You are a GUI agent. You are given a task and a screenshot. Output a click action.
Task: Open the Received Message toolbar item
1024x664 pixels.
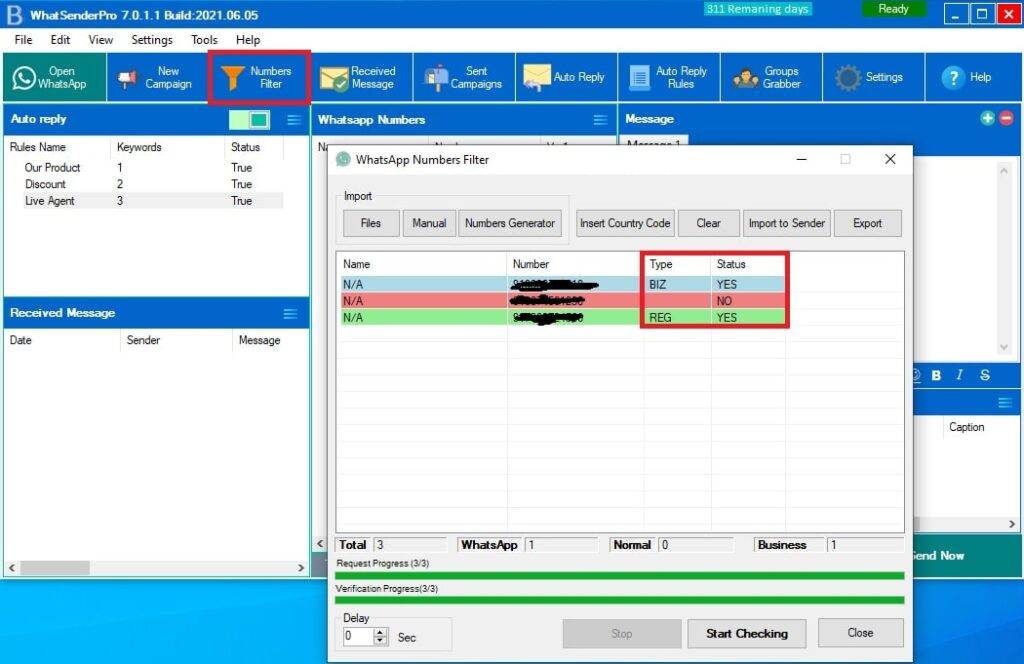(359, 78)
